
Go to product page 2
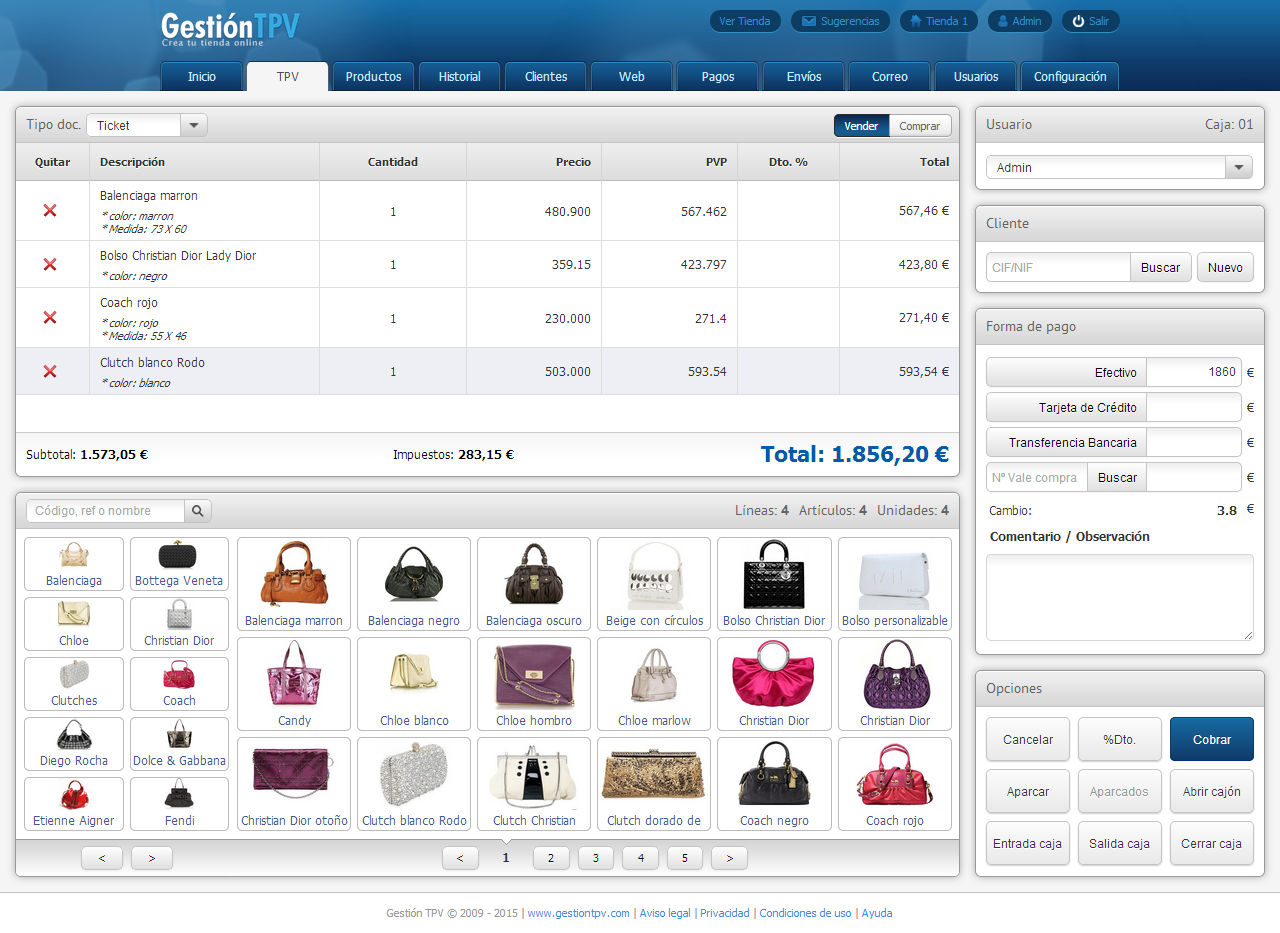[x=551, y=858]
